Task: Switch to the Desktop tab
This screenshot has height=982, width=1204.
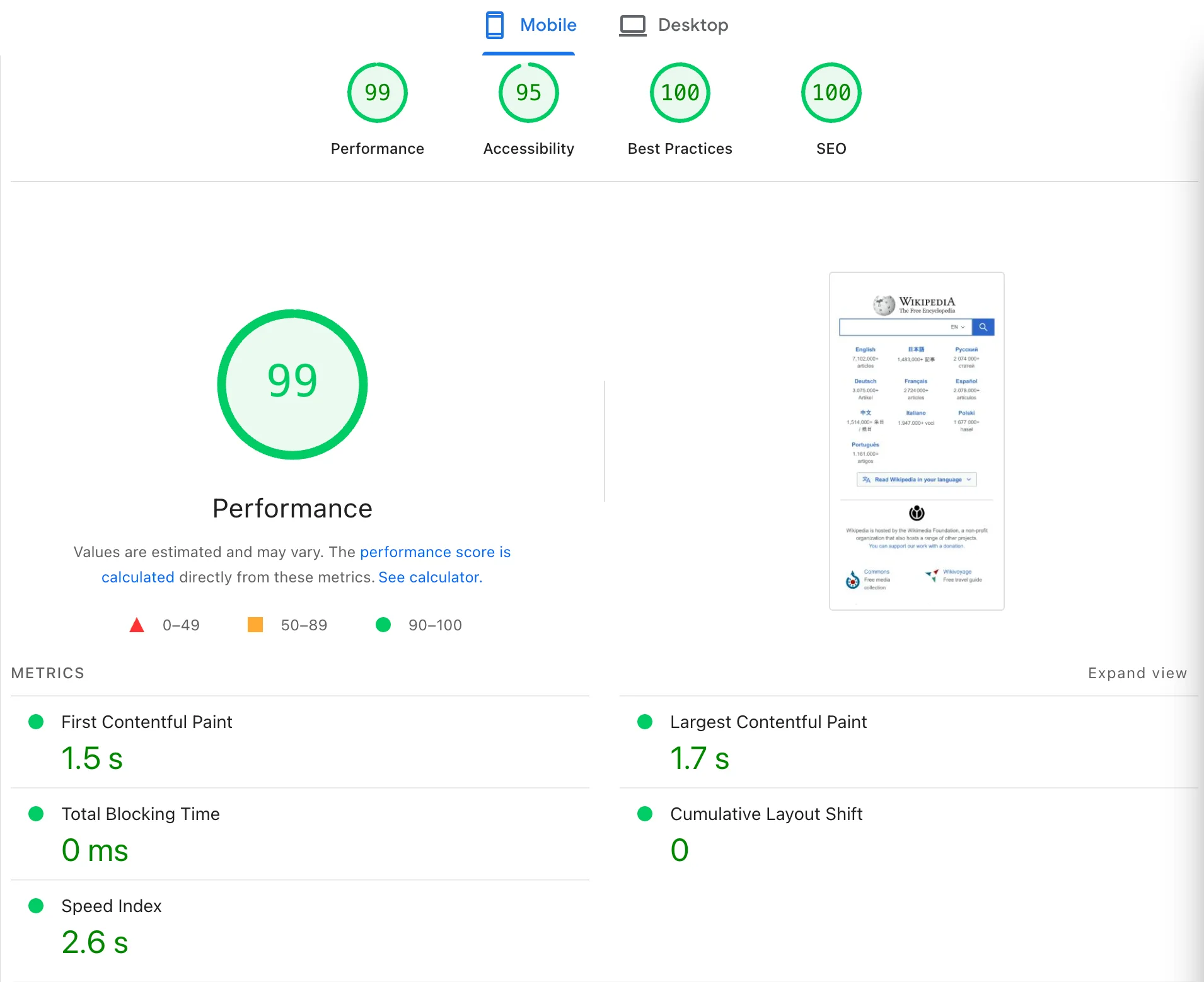Action: pyautogui.click(x=692, y=25)
